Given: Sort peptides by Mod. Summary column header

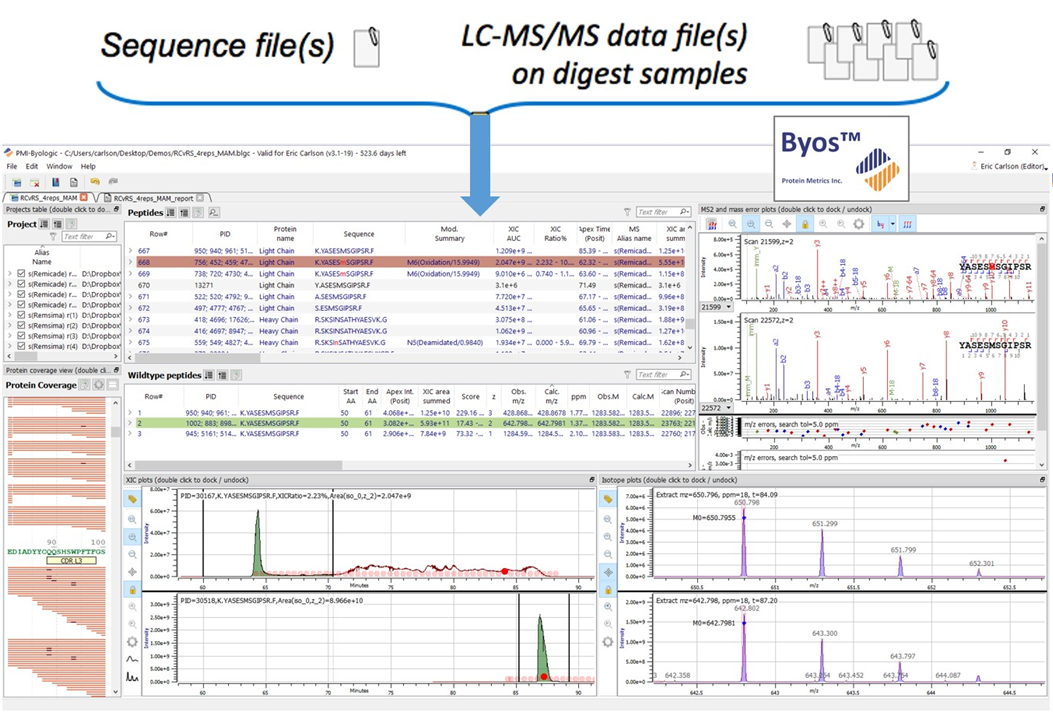Looking at the screenshot, I should tap(449, 233).
